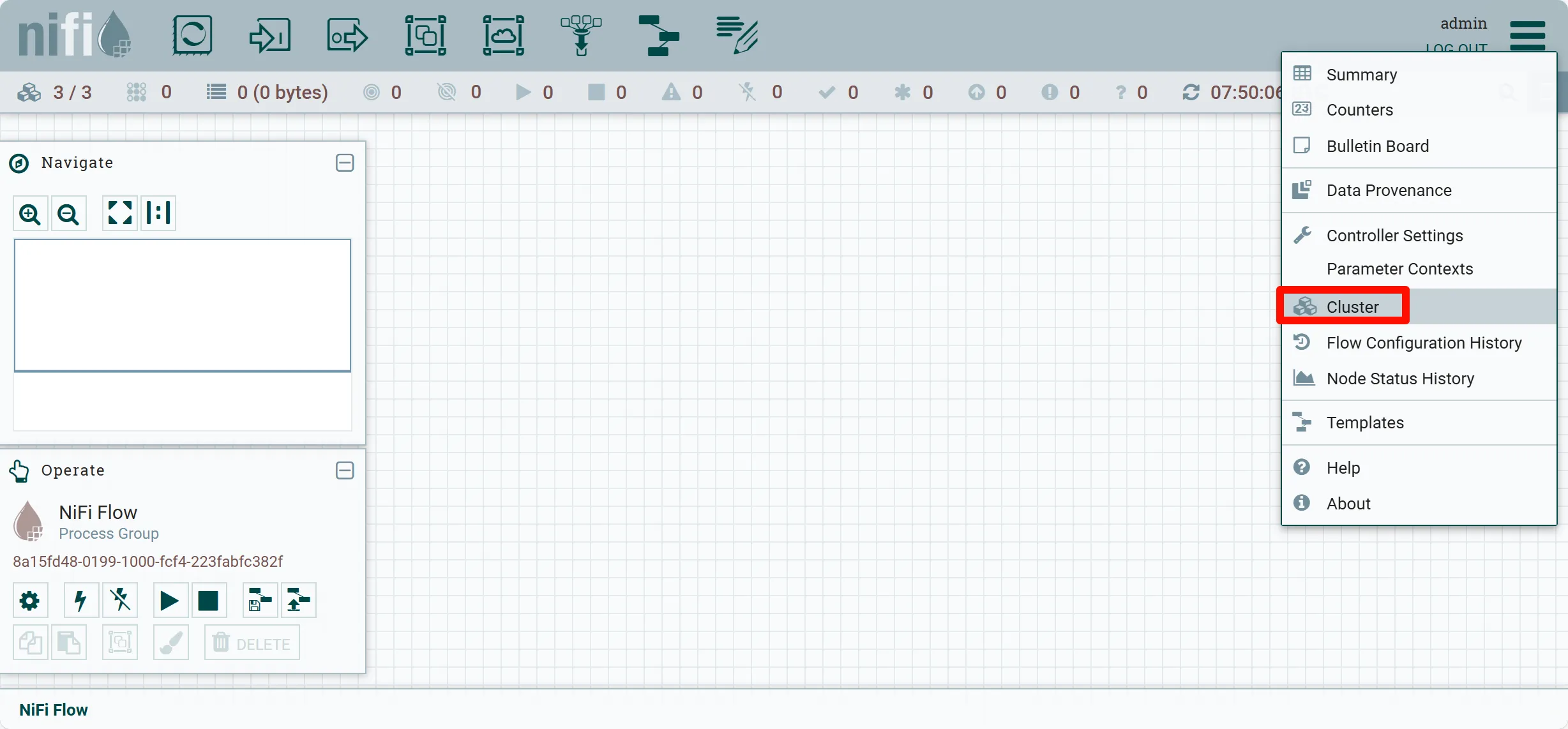Select the Template toolbar icon

tap(659, 35)
